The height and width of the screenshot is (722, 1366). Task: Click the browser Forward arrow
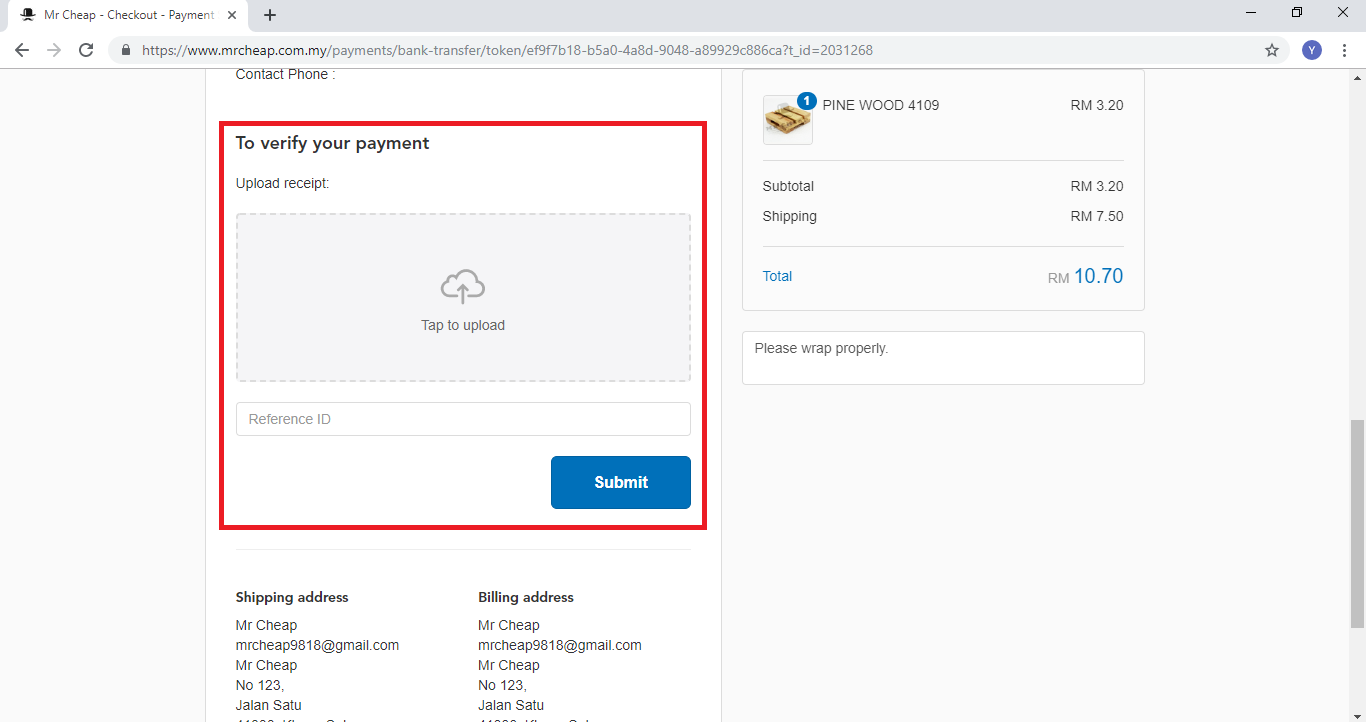coord(54,50)
